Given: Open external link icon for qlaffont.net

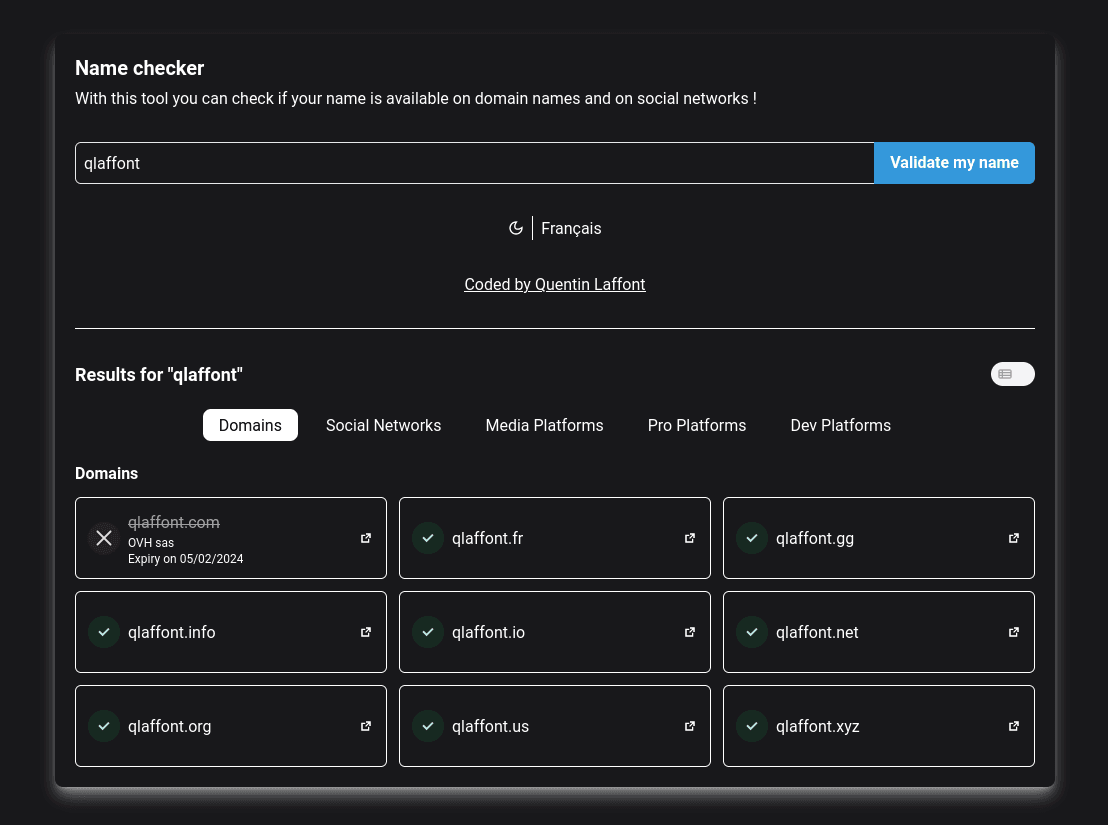Looking at the screenshot, I should (x=1014, y=632).
